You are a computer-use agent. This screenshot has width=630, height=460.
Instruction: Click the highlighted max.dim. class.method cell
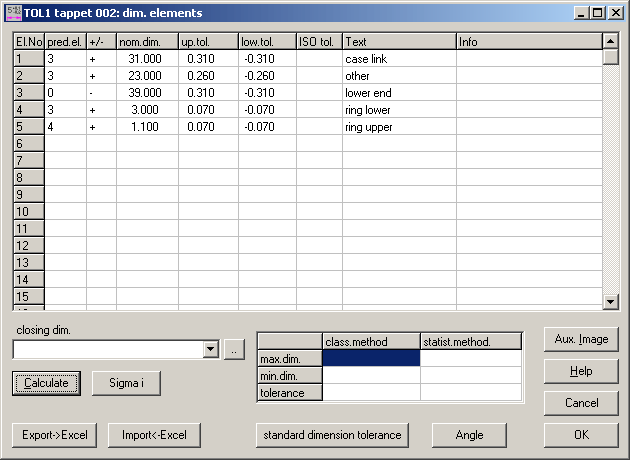[x=371, y=357]
